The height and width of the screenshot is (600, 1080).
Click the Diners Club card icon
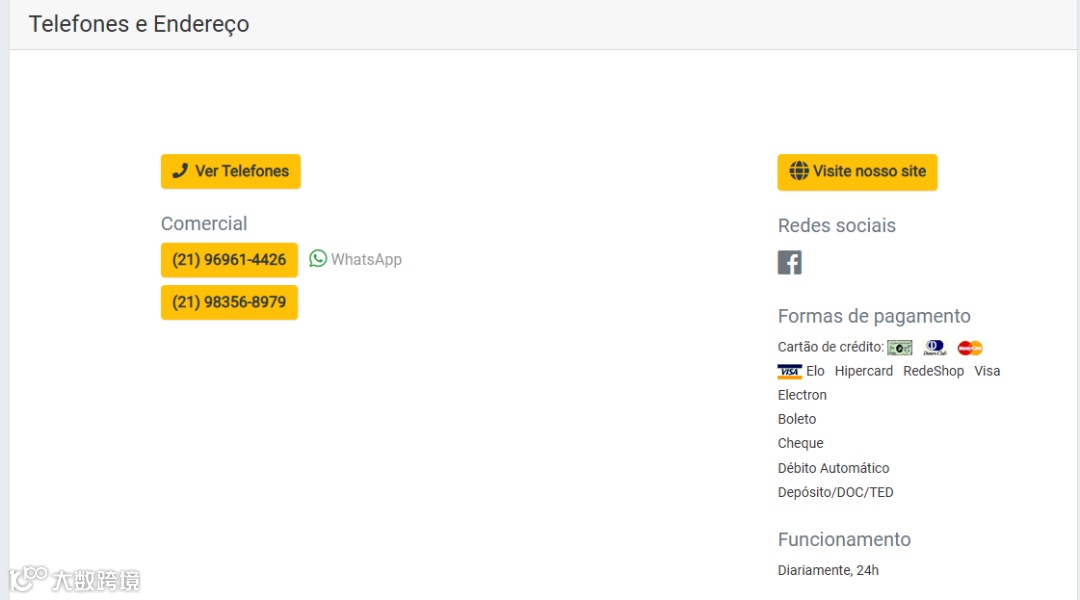click(x=935, y=348)
